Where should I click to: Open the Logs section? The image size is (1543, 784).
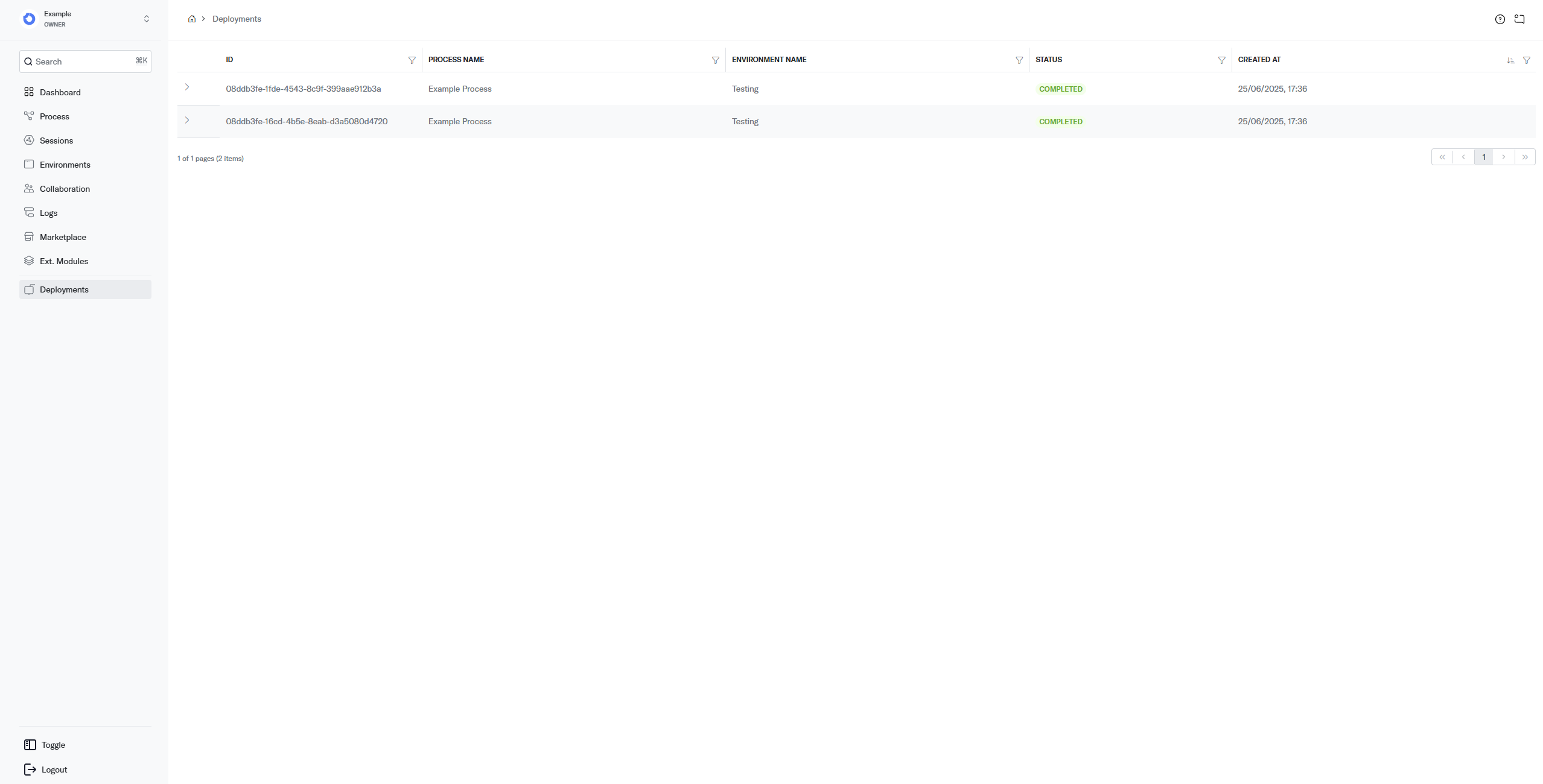tap(85, 213)
